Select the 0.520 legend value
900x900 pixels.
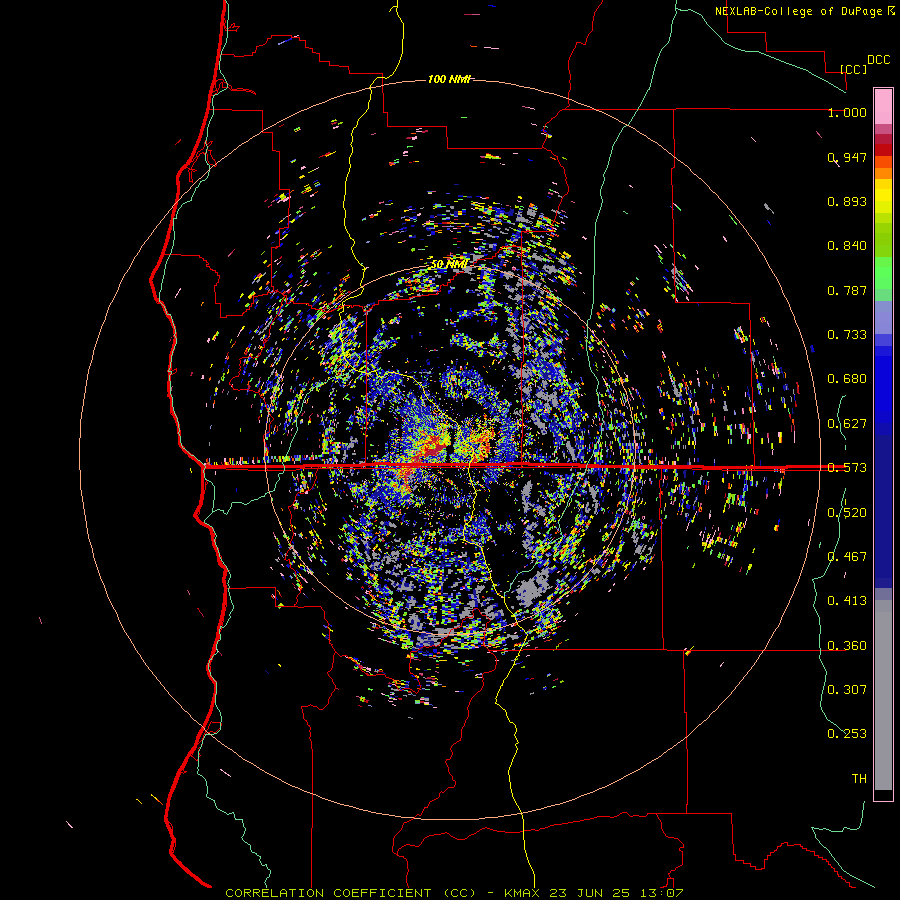click(847, 513)
